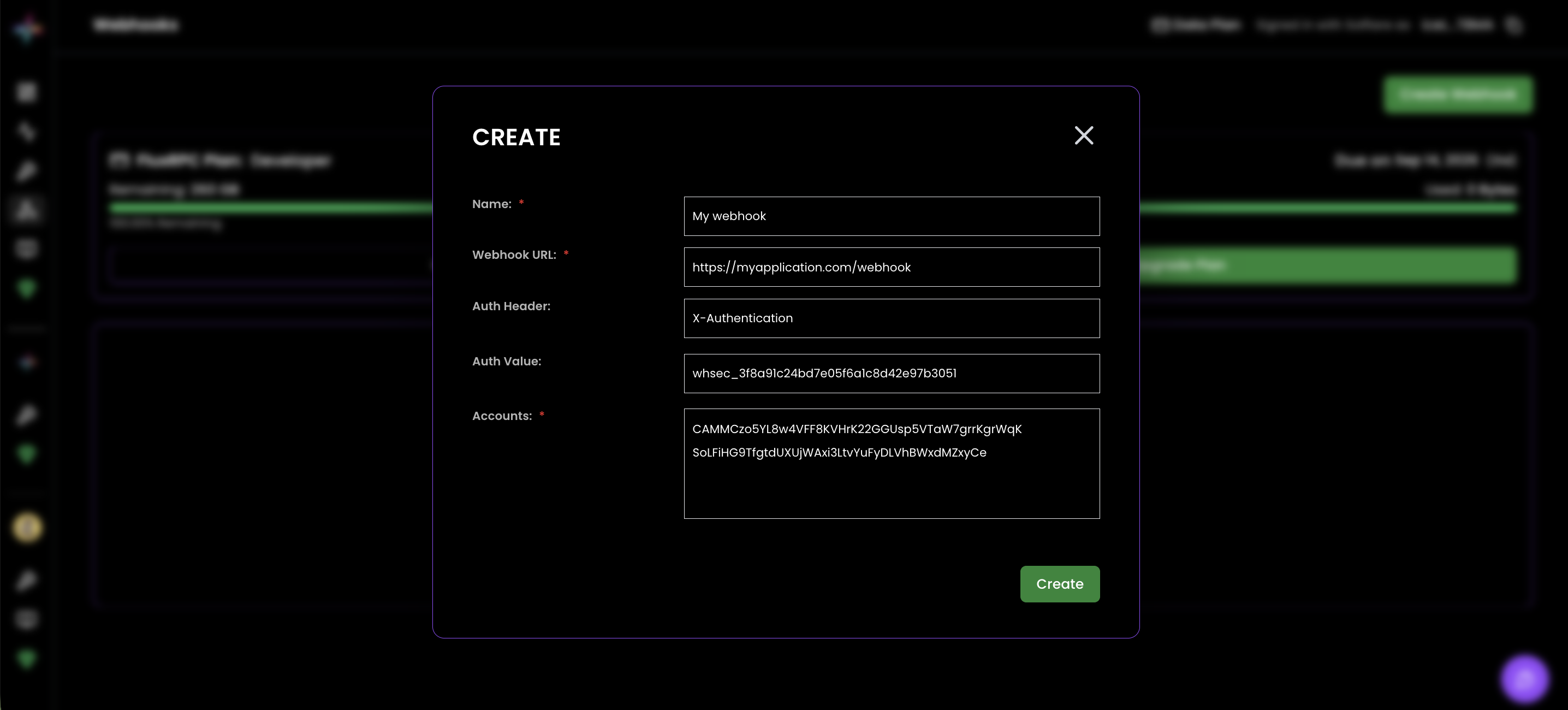
Task: Submit the form with Create button
Action: [x=1060, y=584]
